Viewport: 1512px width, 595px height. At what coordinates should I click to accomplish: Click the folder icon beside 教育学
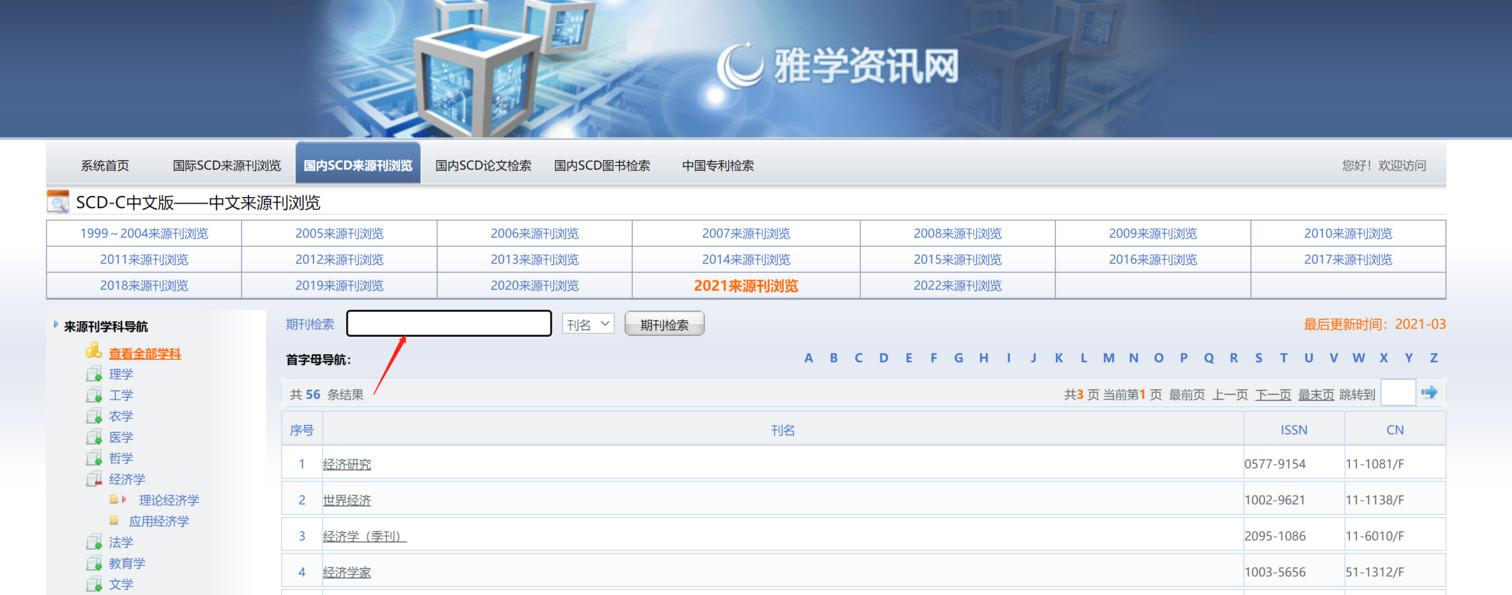tap(94, 563)
